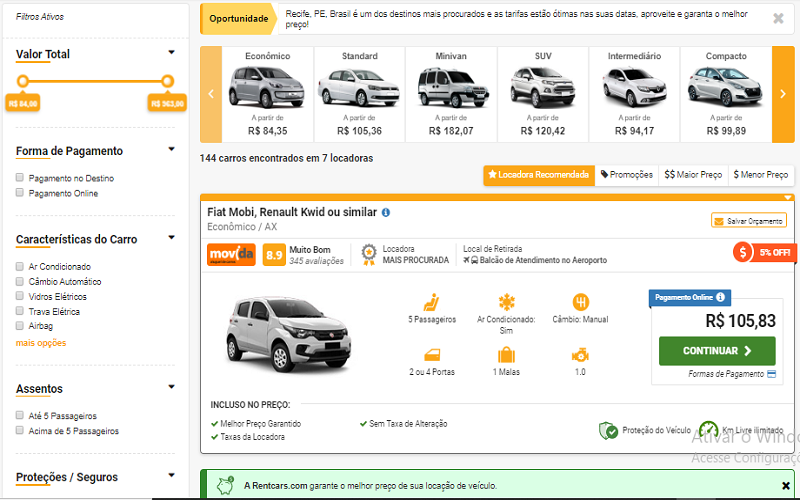The width and height of the screenshot is (800, 500).
Task: Dismiss the Rentcars best price guarantee banner
Action: [786, 486]
